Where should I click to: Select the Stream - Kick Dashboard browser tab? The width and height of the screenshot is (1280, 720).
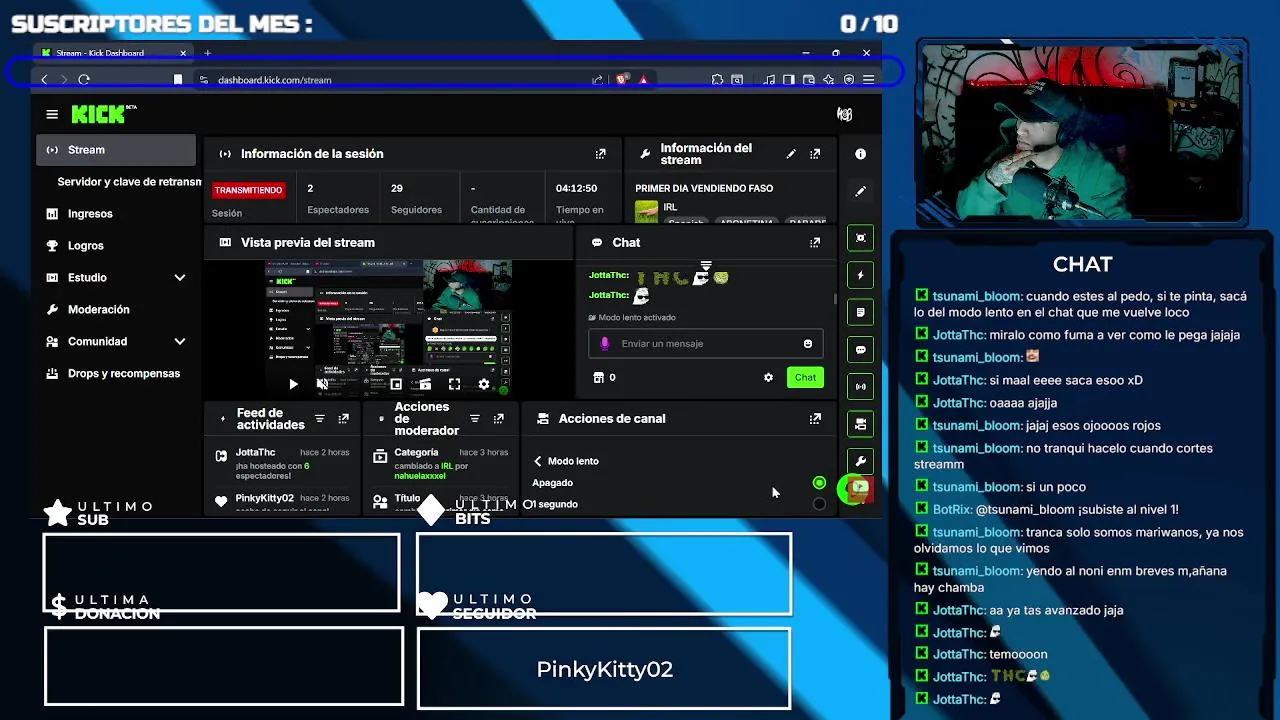click(x=113, y=53)
